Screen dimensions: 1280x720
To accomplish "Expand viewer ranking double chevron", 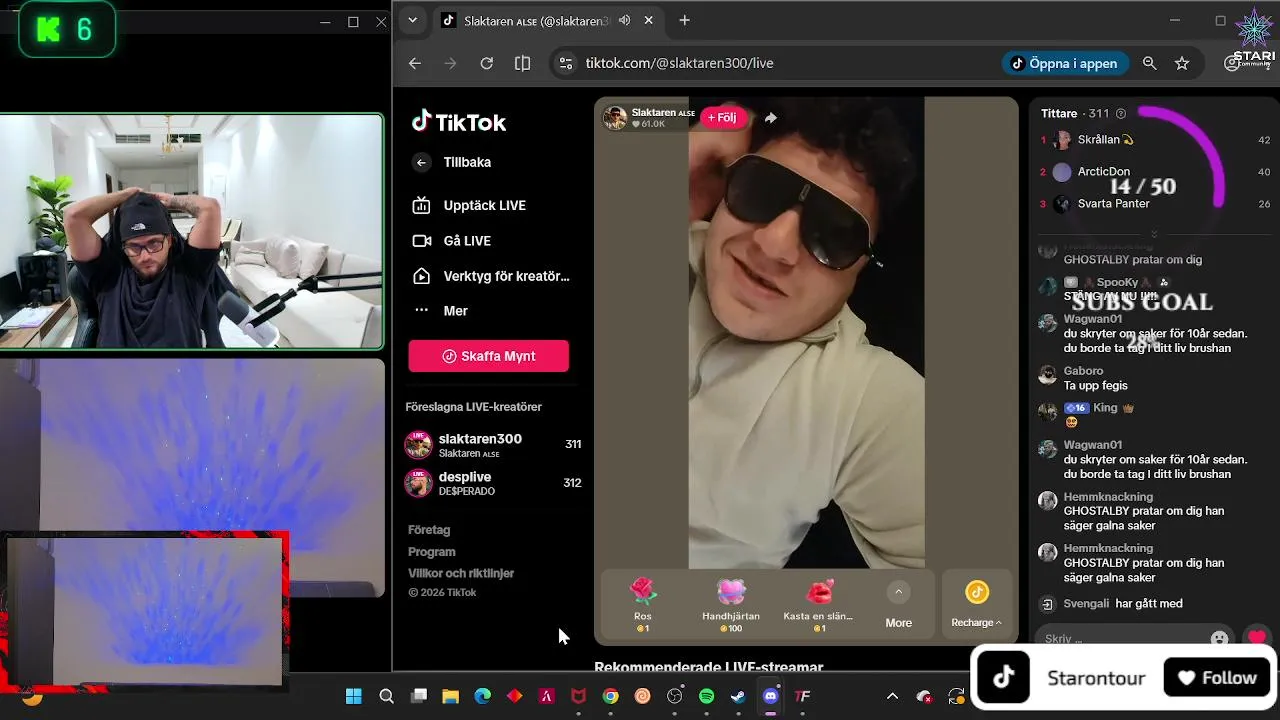I will pos(1154,234).
